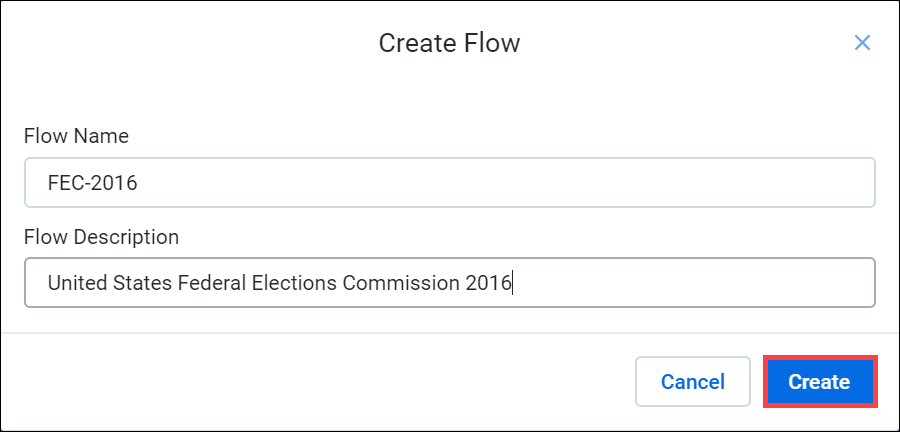This screenshot has width=900, height=432.
Task: Close the Create Flow dialog with X
Action: 862,43
